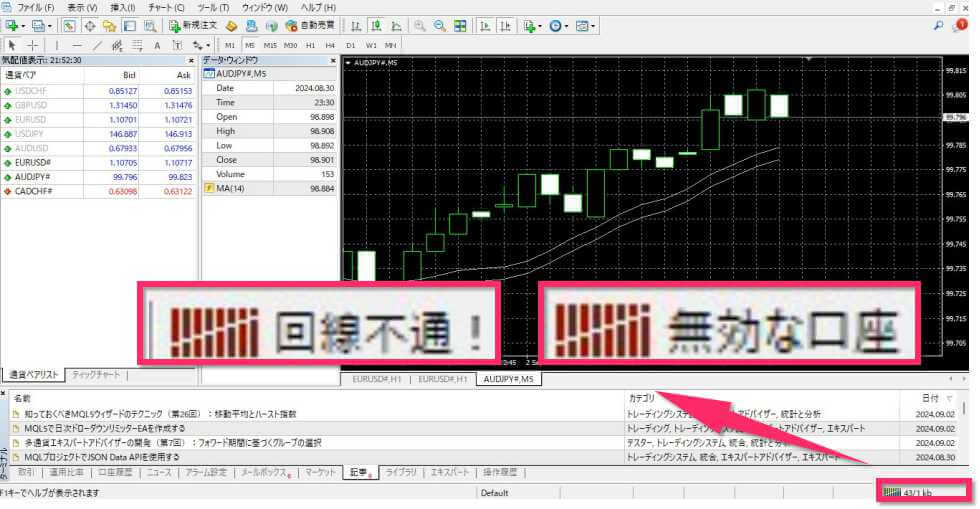Select the vertical line drawing tool

coord(56,45)
